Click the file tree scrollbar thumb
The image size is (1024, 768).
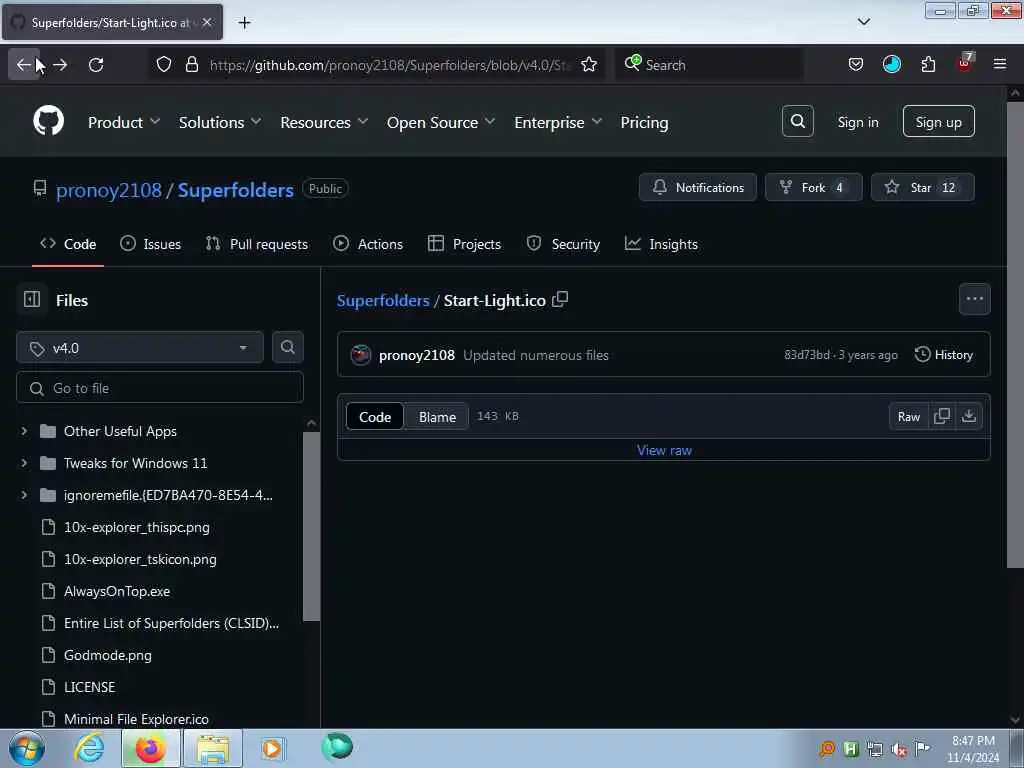pos(311,526)
